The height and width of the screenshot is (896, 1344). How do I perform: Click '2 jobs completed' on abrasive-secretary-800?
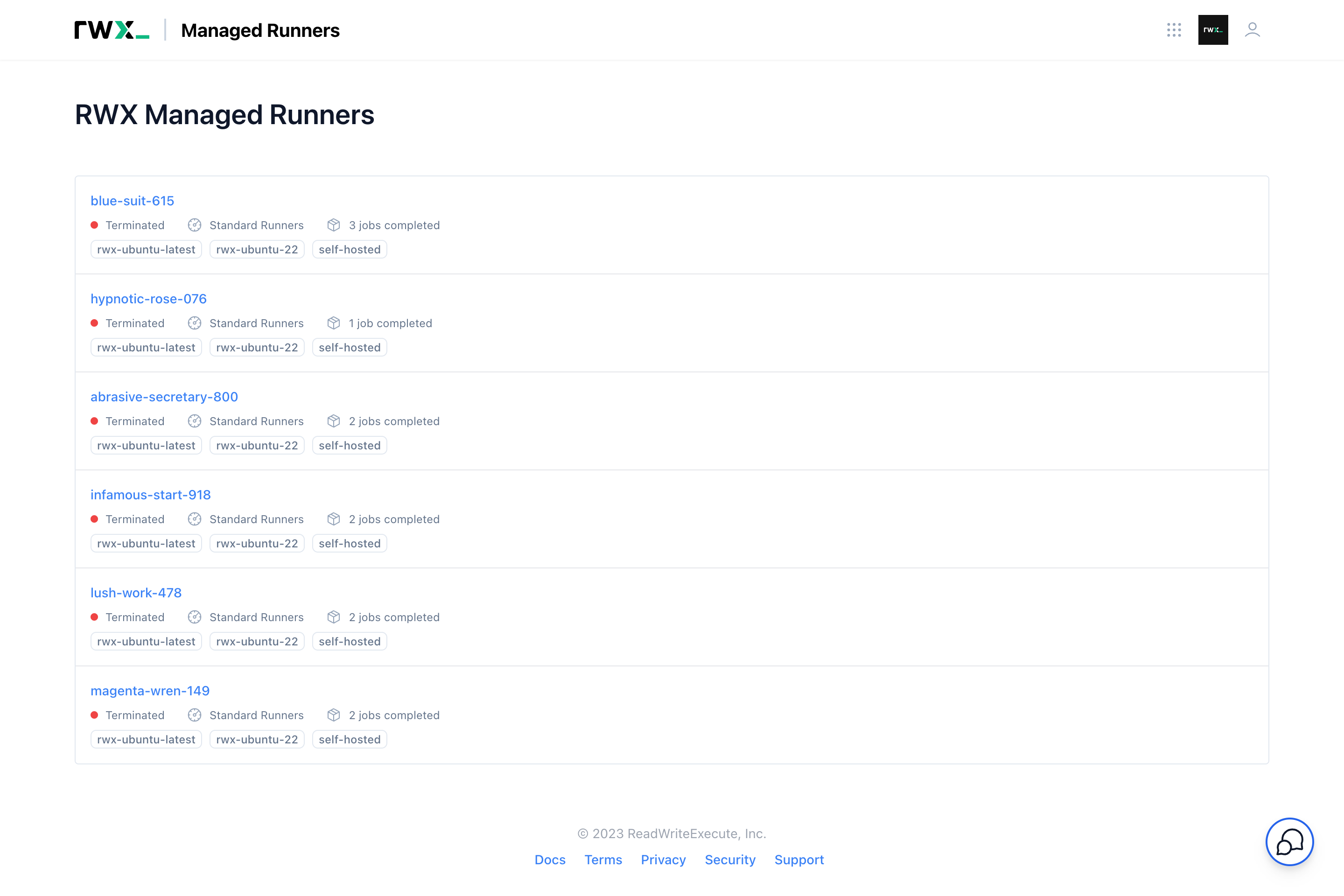tap(394, 421)
